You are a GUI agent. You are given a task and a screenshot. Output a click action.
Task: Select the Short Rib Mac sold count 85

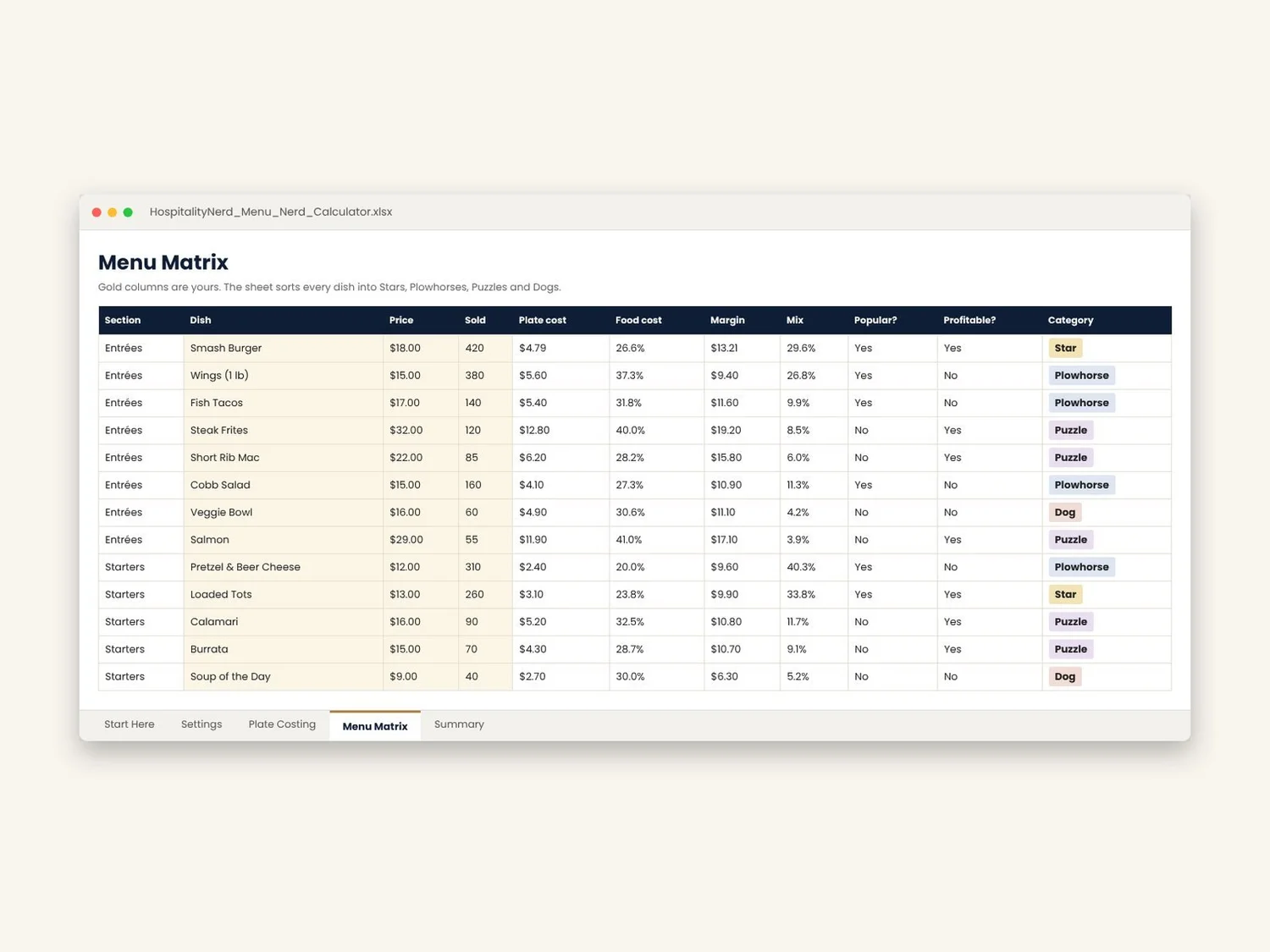[485, 458]
